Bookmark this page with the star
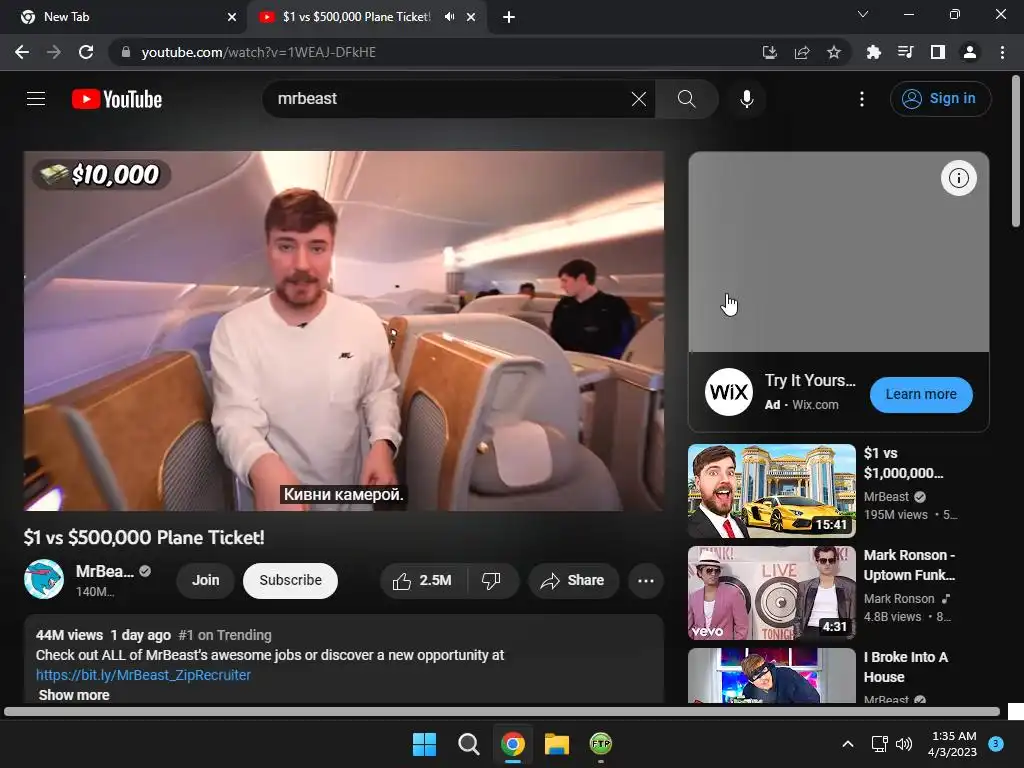The height and width of the screenshot is (768, 1024). click(834, 52)
